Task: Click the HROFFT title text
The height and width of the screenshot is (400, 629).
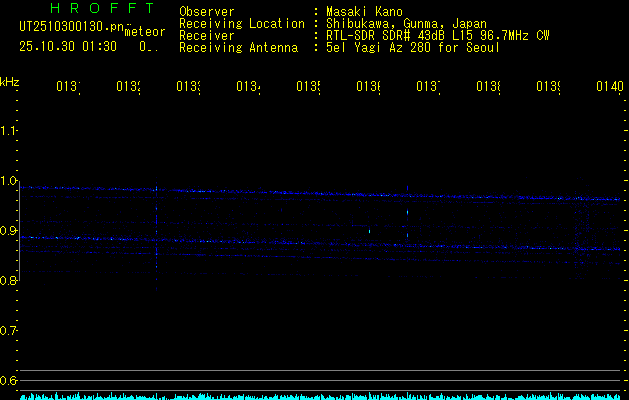Action: pyautogui.click(x=101, y=7)
